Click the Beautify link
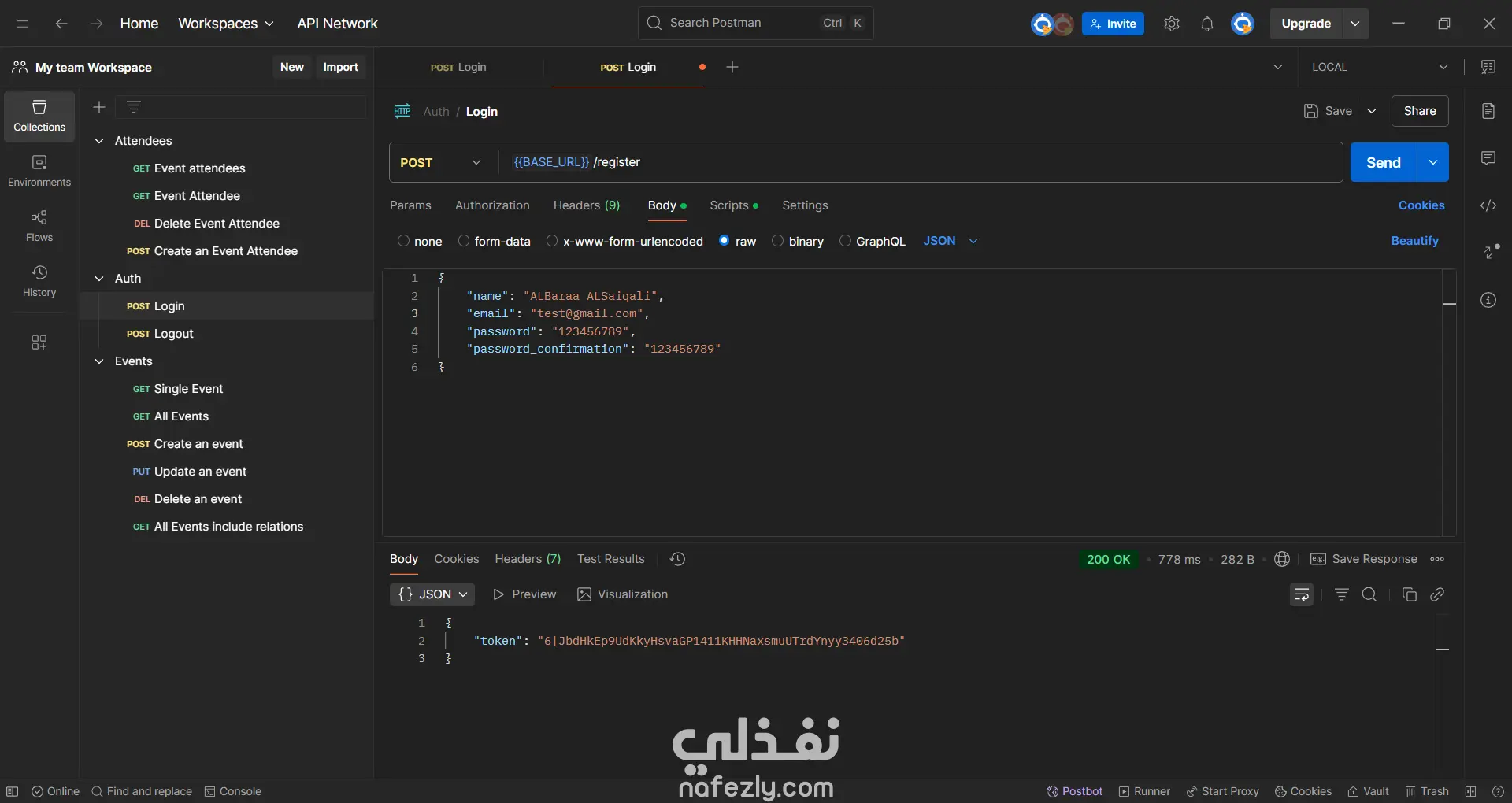This screenshot has width=1512, height=803. 1414,241
